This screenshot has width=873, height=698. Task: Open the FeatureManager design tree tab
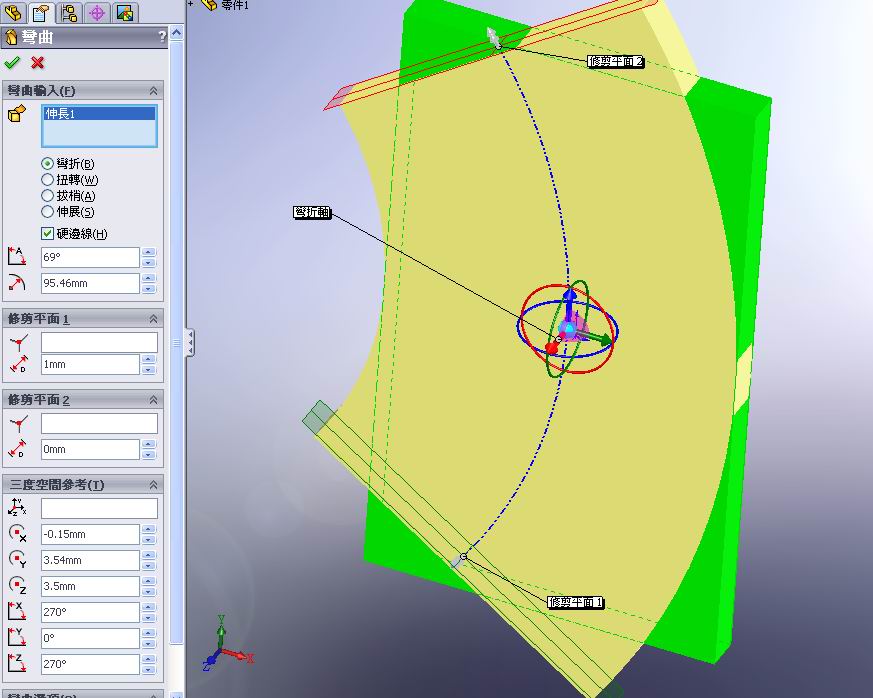tap(13, 12)
